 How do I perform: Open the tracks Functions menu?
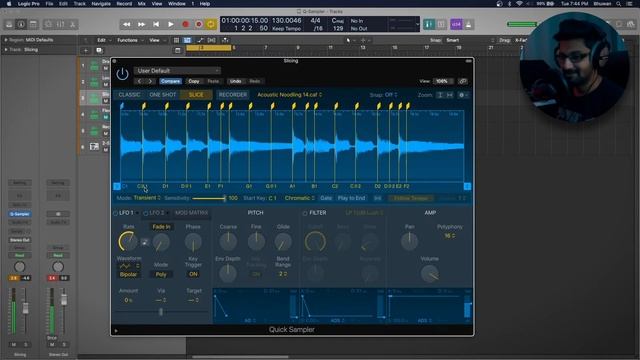click(x=130, y=40)
